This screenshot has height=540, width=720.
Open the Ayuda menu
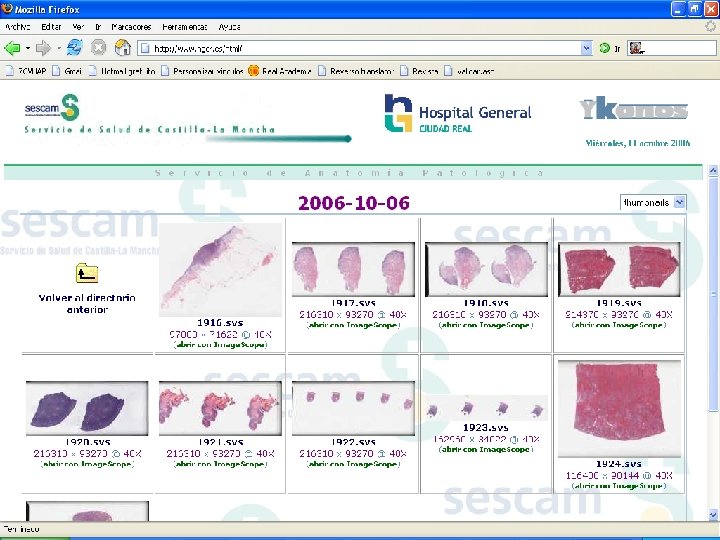[229, 27]
